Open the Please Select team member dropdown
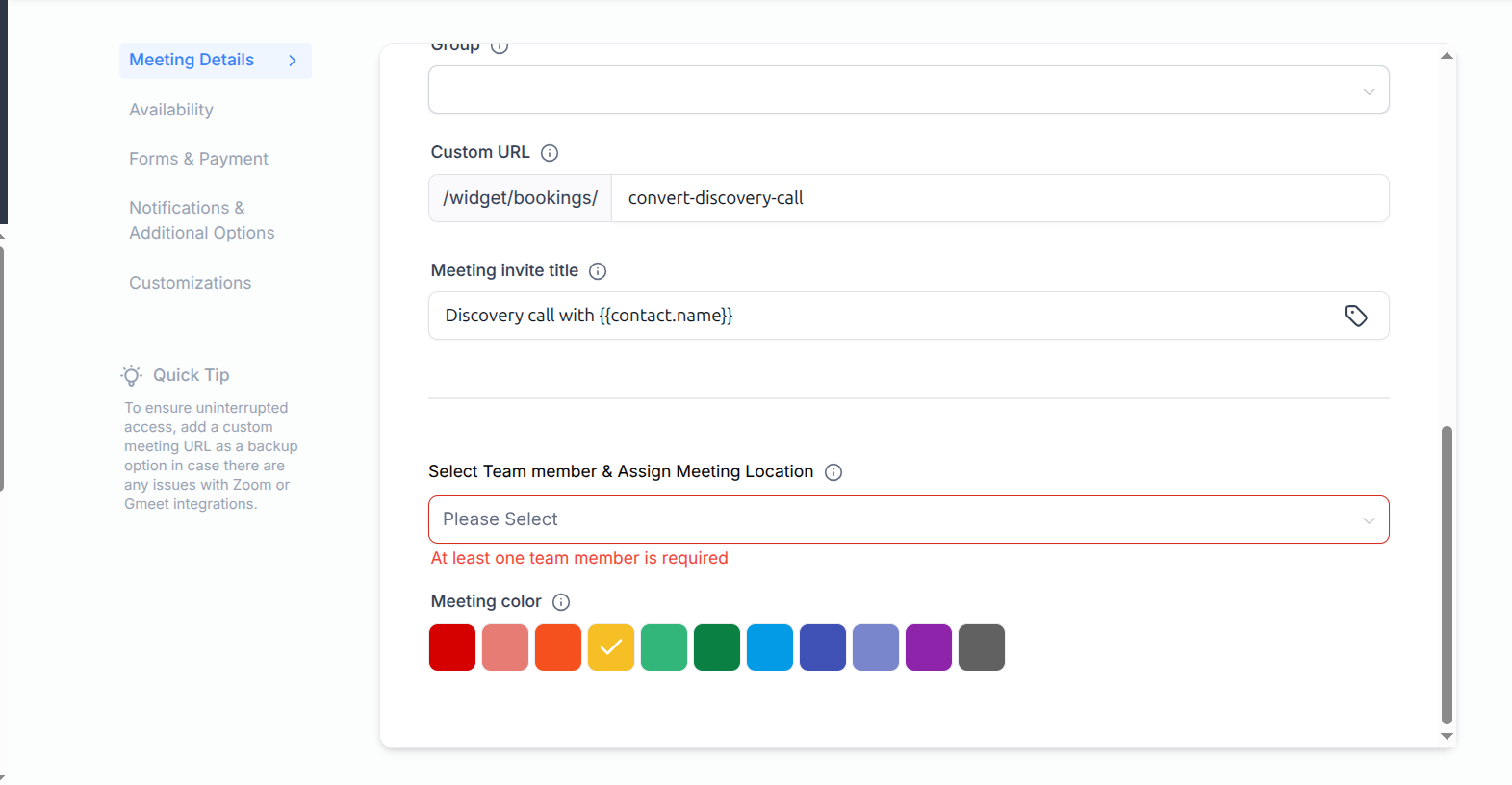 tap(908, 519)
